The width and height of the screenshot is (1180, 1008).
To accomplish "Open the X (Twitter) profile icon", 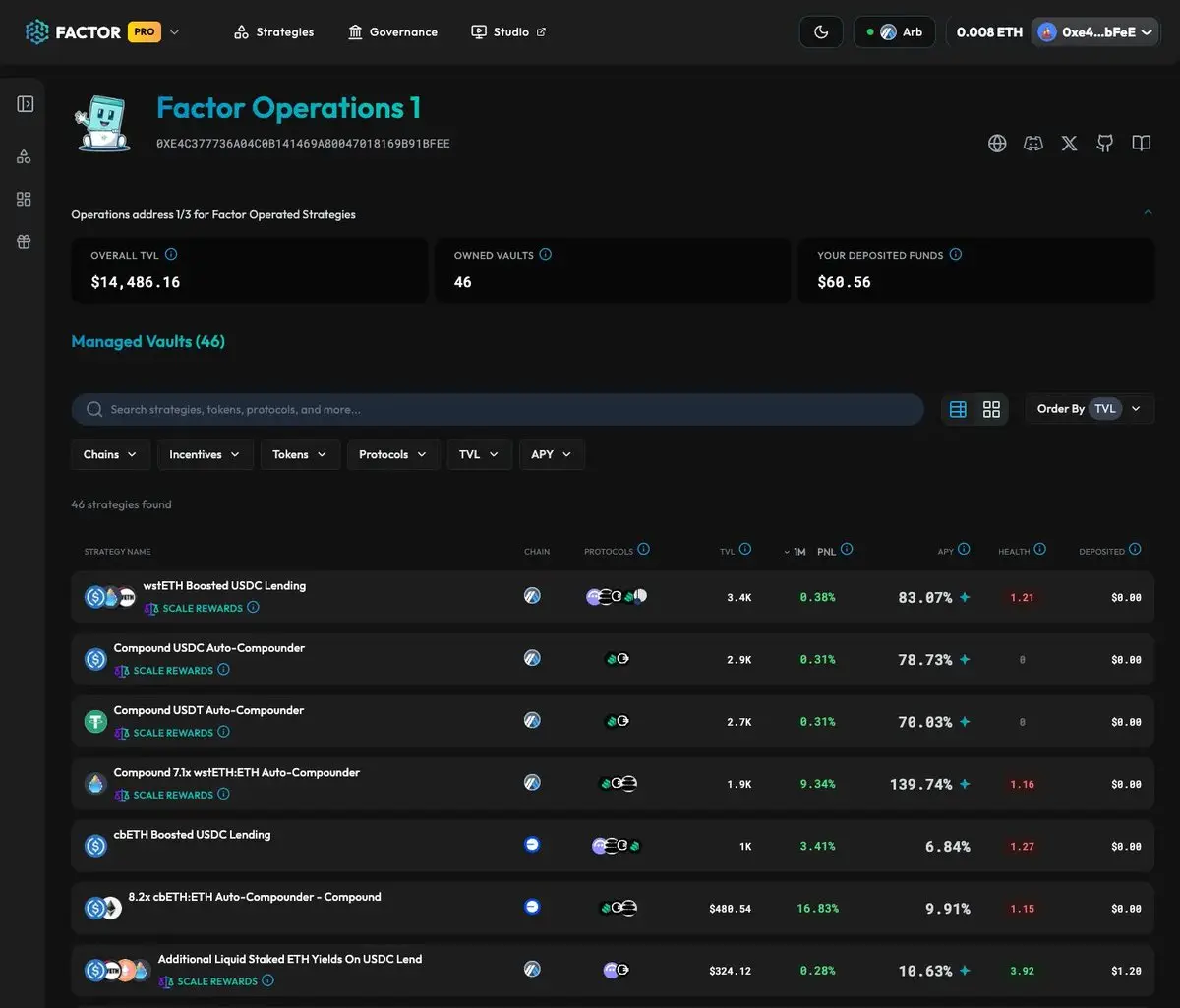I will (x=1070, y=144).
